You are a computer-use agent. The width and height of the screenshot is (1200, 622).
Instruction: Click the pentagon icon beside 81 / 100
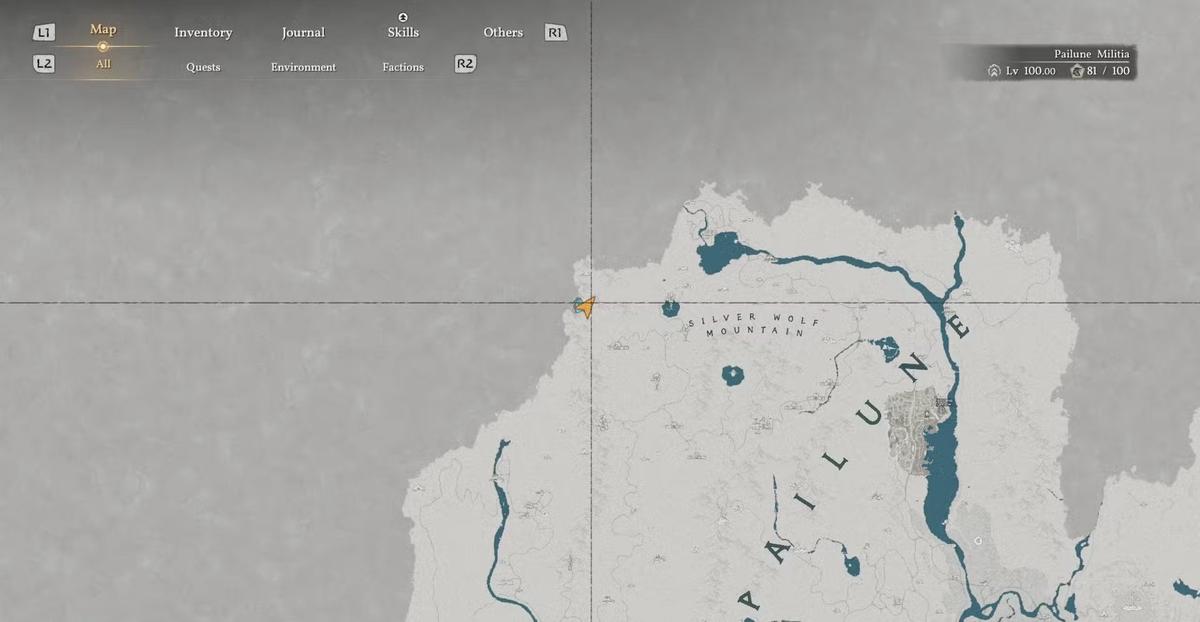click(1076, 71)
